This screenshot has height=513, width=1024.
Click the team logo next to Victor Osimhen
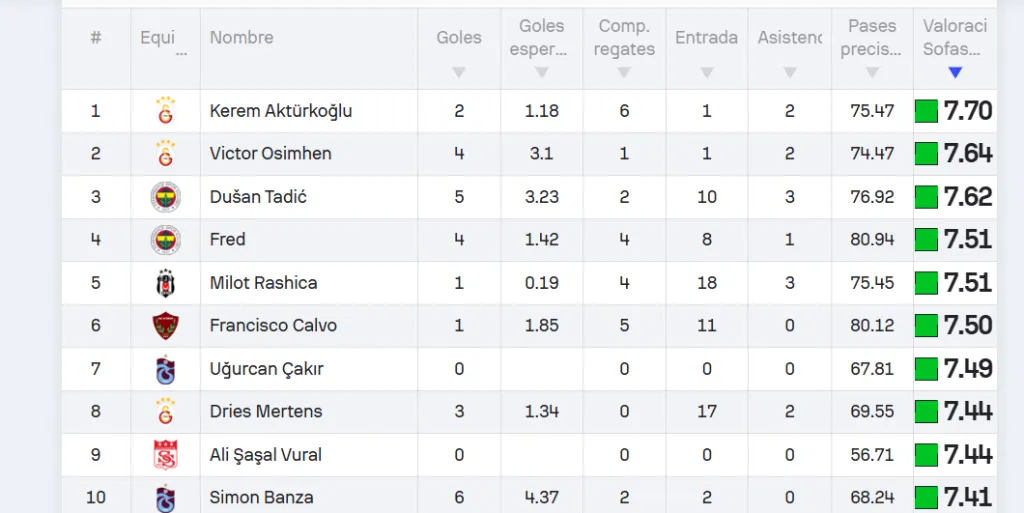click(x=165, y=154)
